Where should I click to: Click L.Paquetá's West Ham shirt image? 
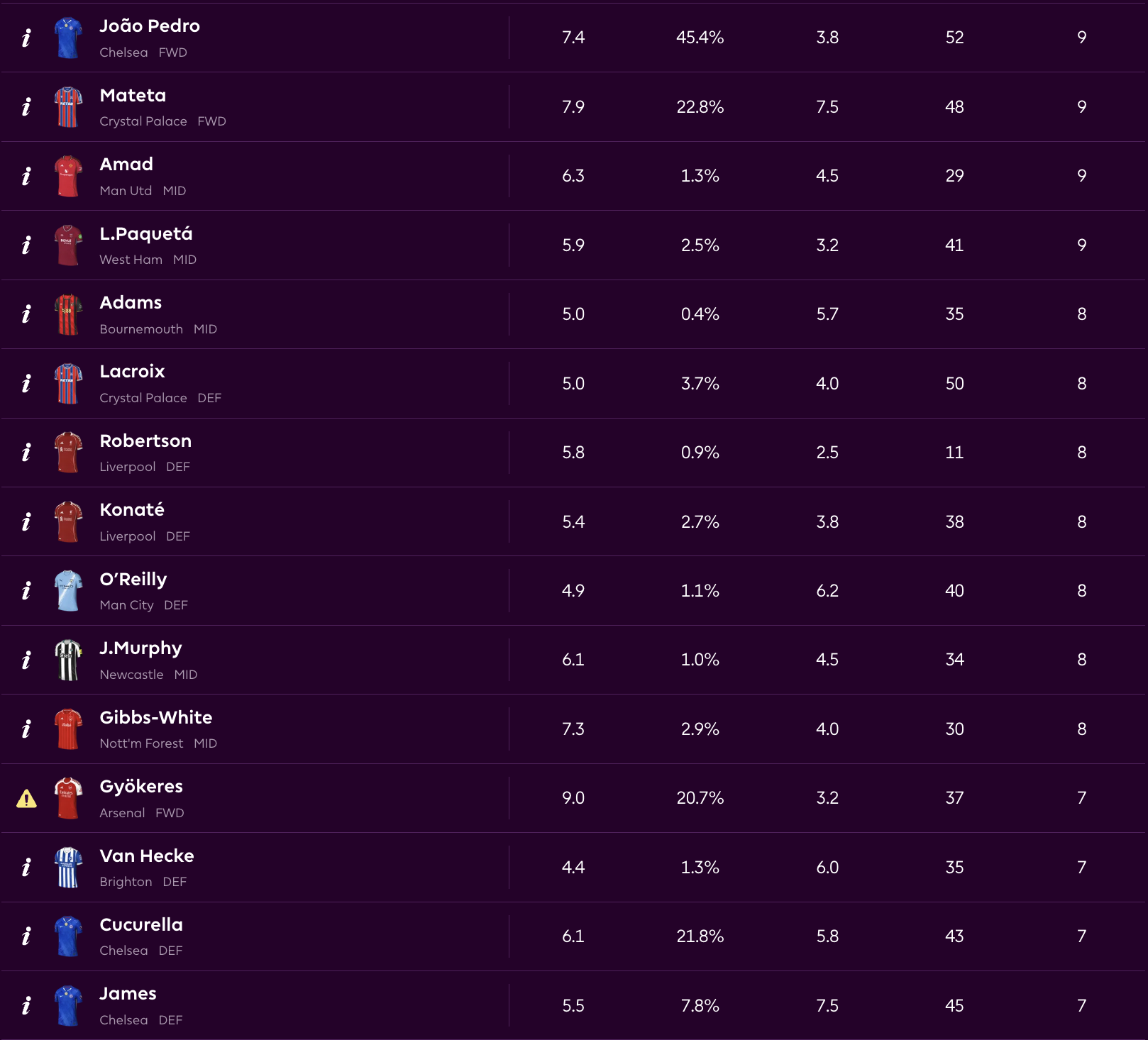pos(68,245)
